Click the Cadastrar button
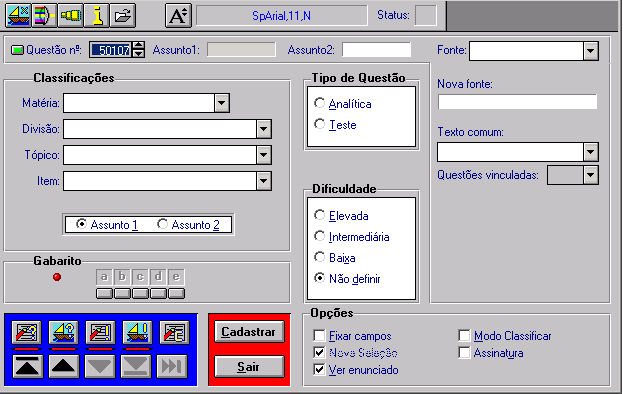Image resolution: width=623 pixels, height=394 pixels. [x=249, y=332]
